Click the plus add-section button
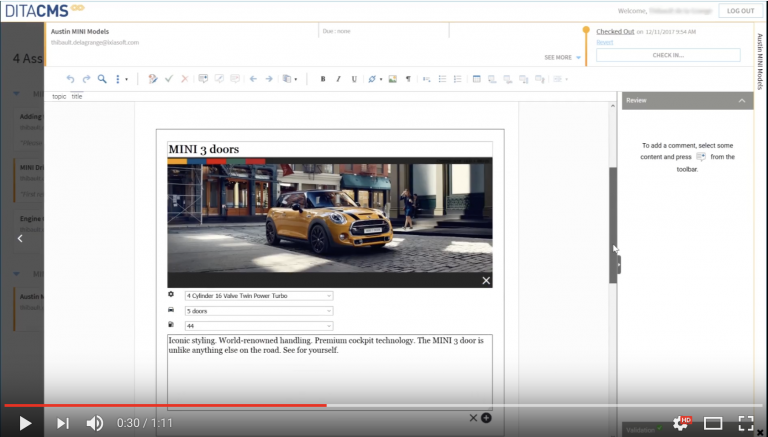 tap(486, 418)
